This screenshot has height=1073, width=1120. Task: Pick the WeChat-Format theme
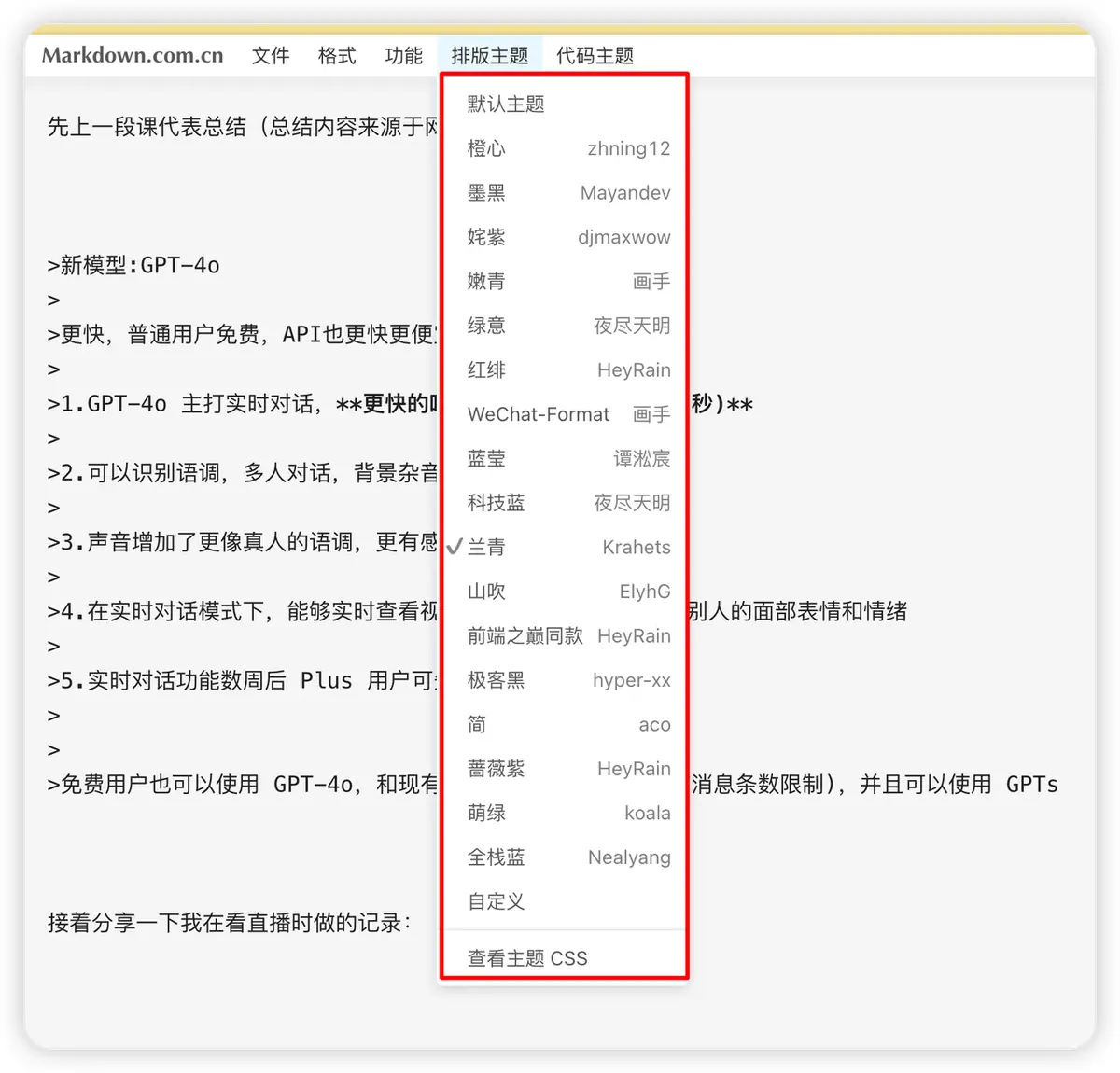565,414
